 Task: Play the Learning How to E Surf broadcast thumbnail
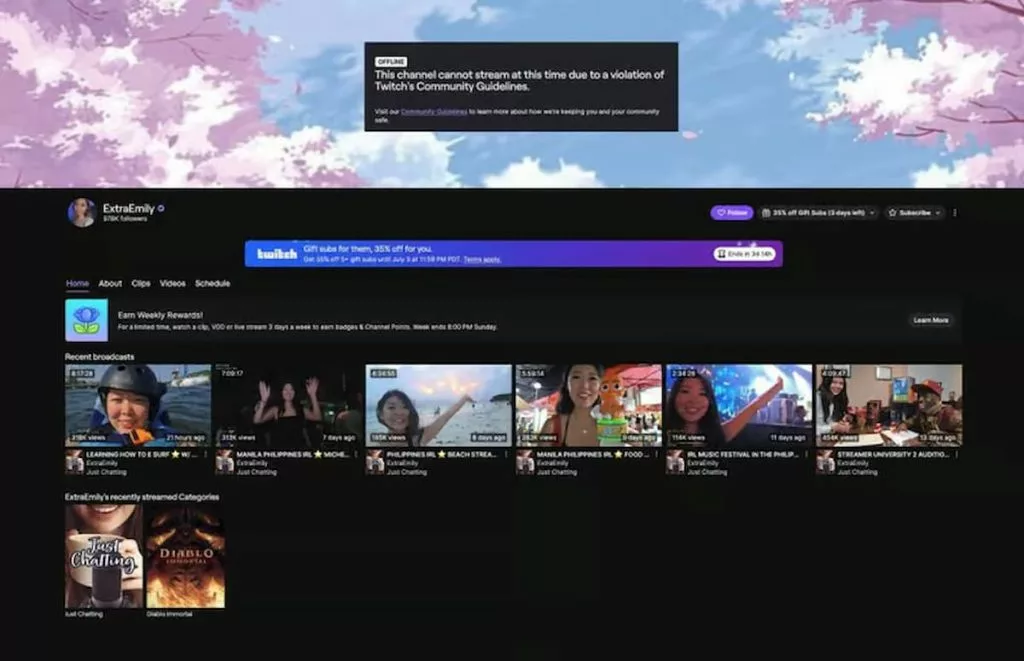point(138,405)
